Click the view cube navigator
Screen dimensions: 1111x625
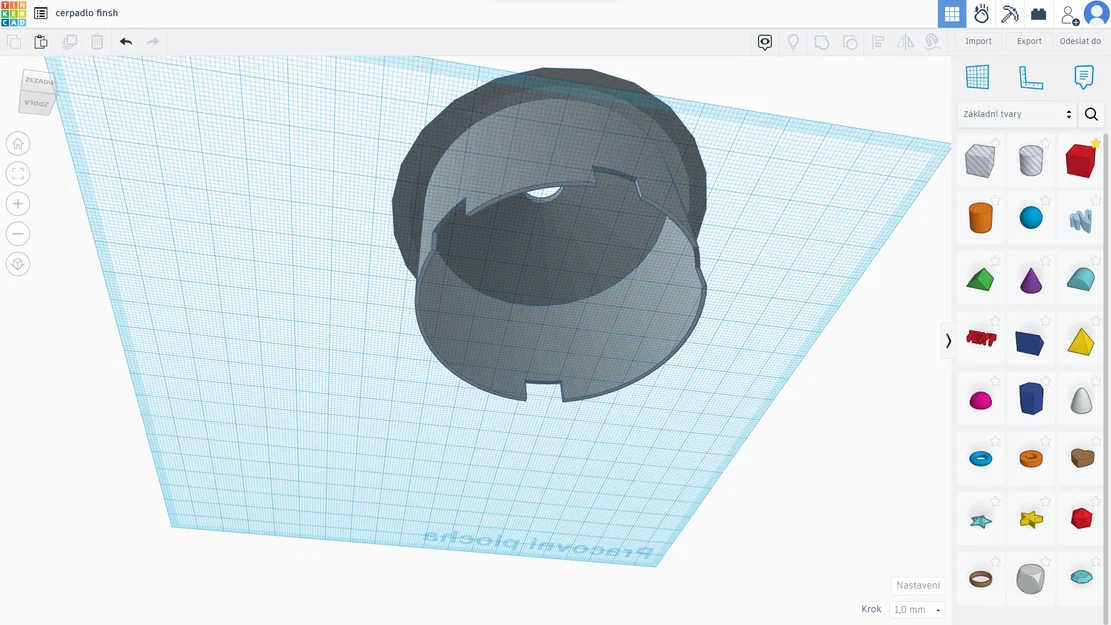(38, 92)
